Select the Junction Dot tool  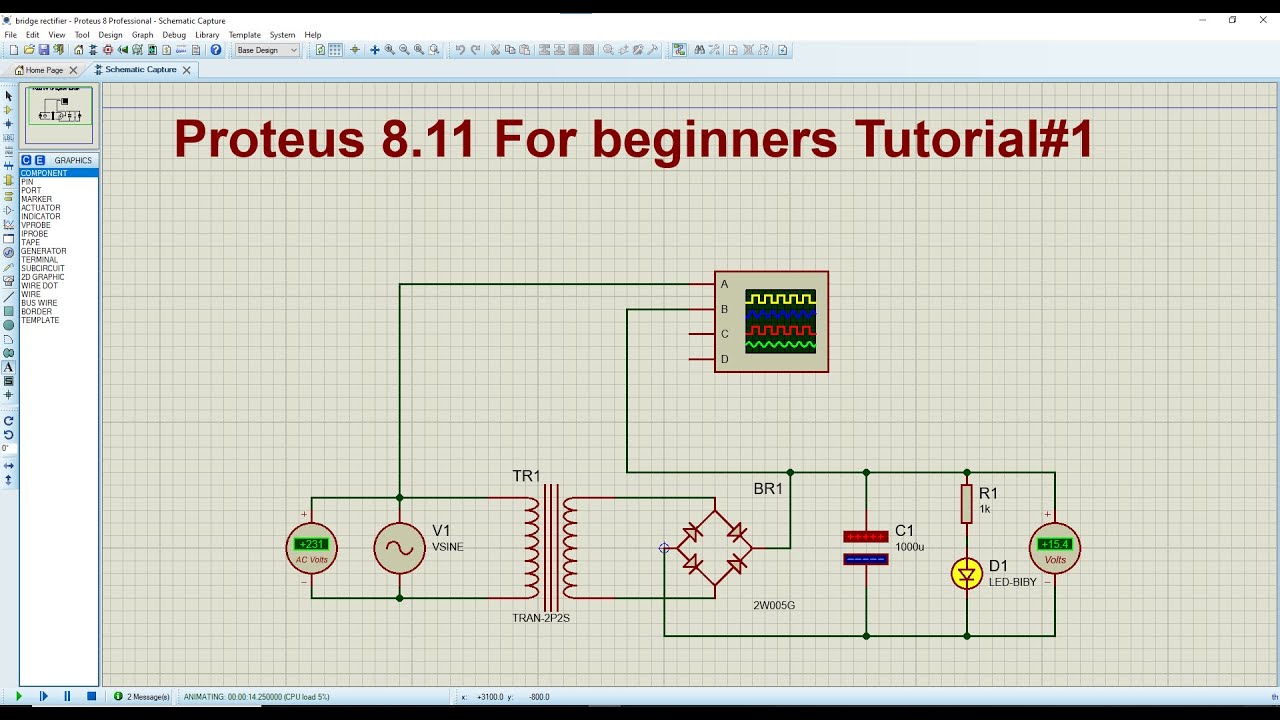click(x=9, y=124)
